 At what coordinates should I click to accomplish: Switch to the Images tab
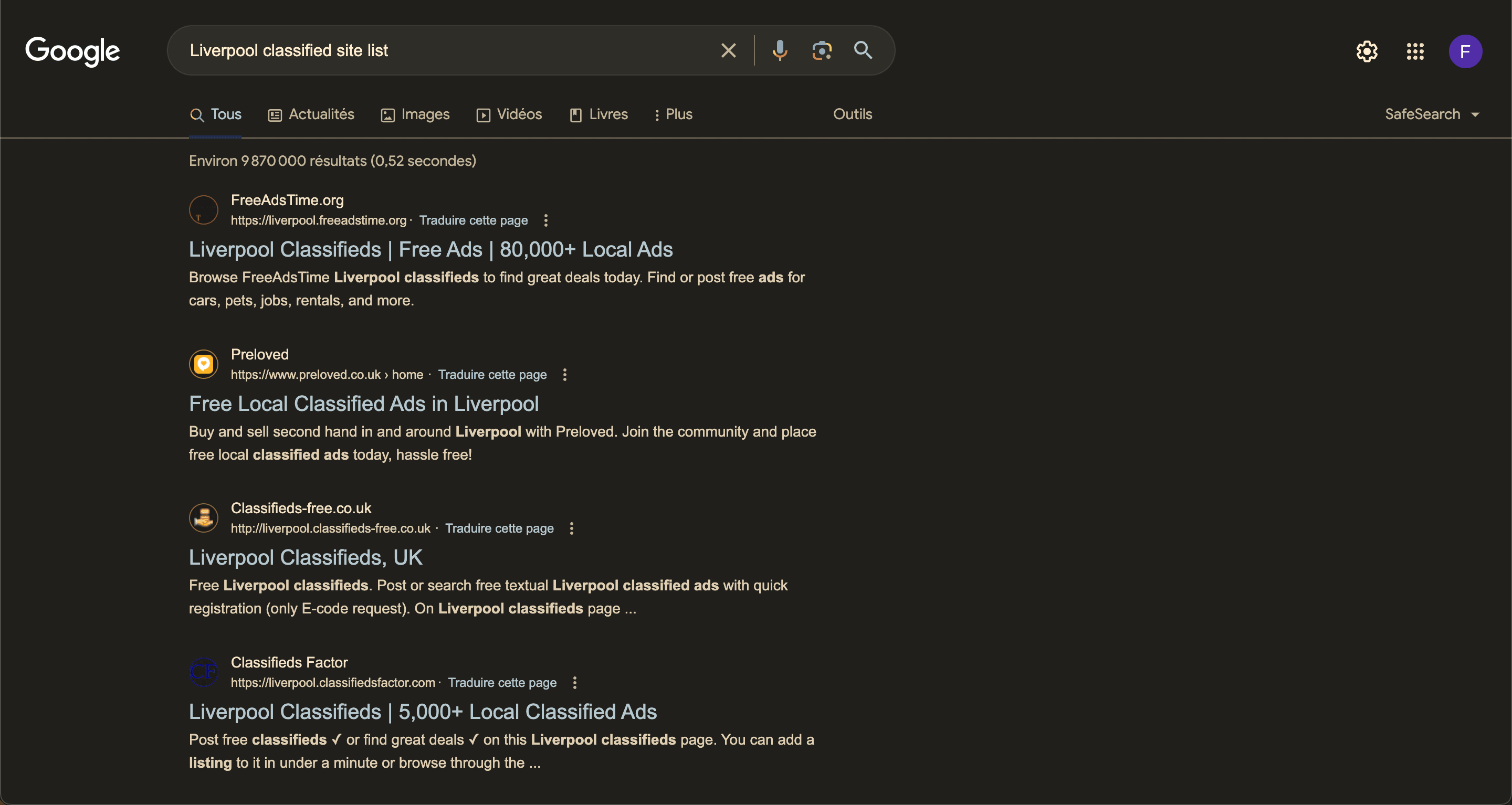[x=415, y=114]
